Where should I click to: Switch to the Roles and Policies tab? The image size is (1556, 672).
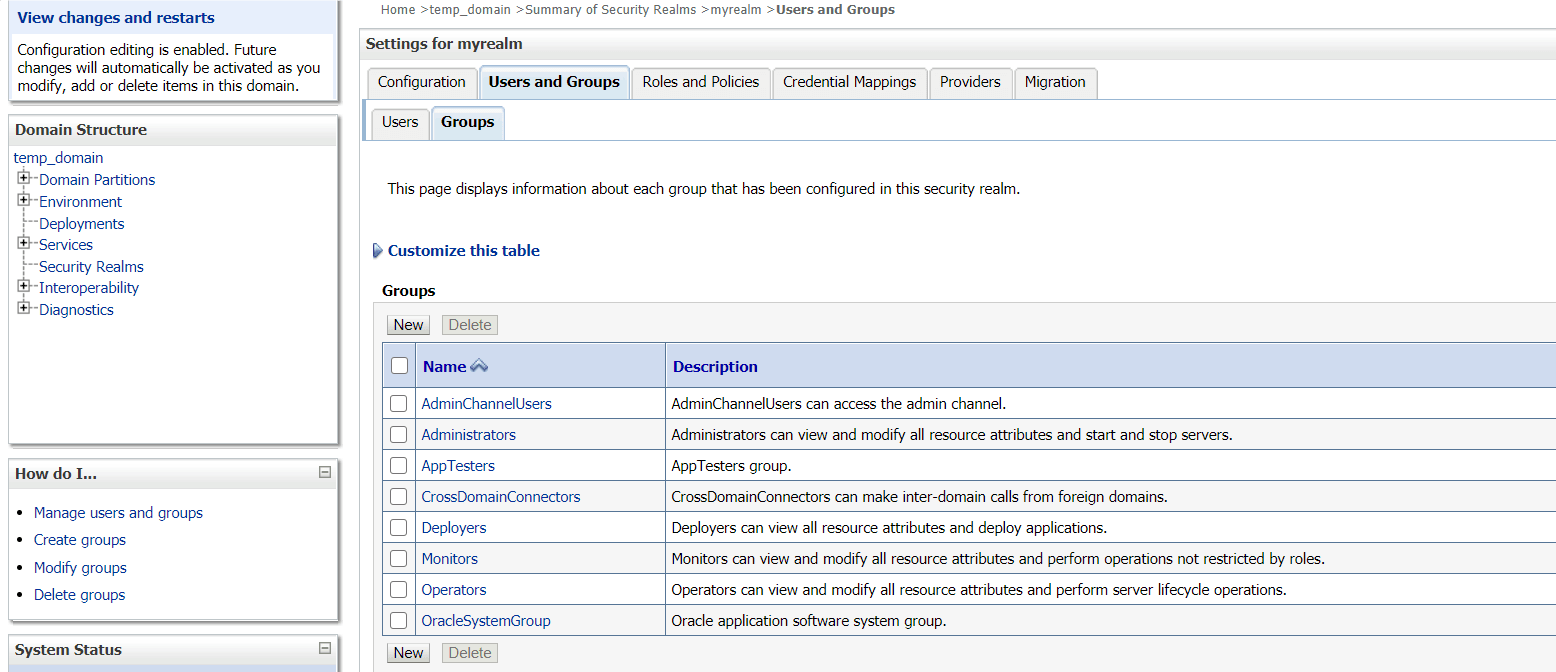(701, 82)
